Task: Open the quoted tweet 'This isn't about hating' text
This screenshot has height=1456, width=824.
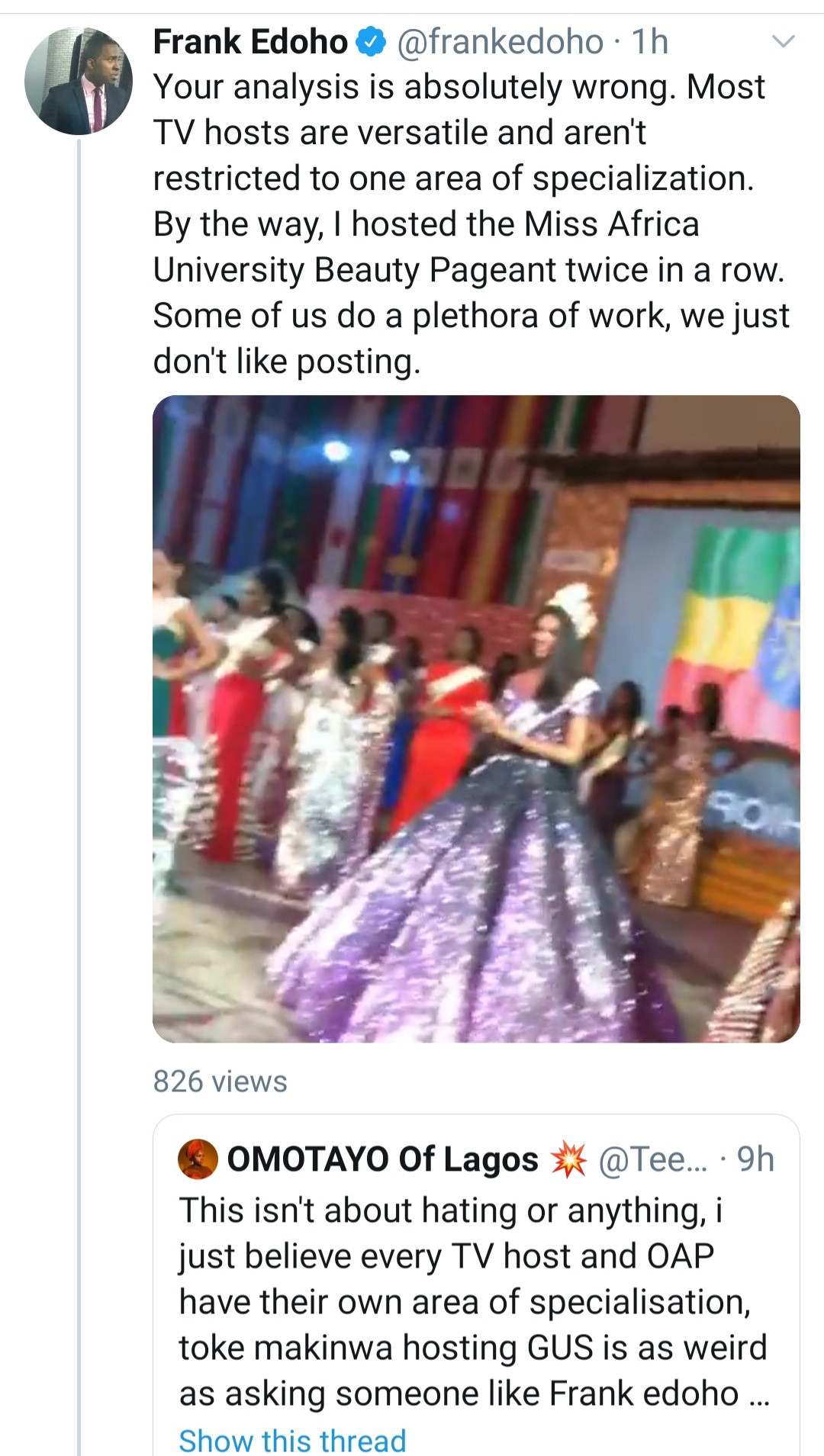Action: [450, 1211]
